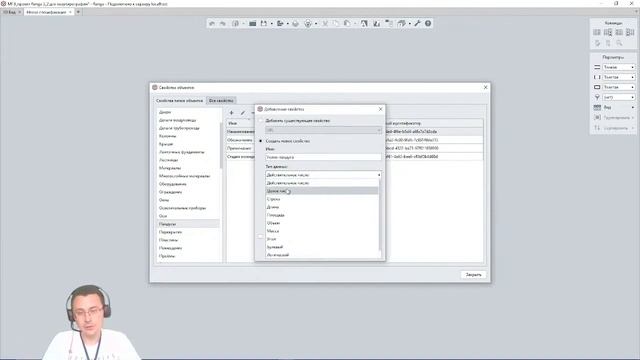Click the sorting icon in Parameters panel
The image size is (640, 360).
(597, 128)
